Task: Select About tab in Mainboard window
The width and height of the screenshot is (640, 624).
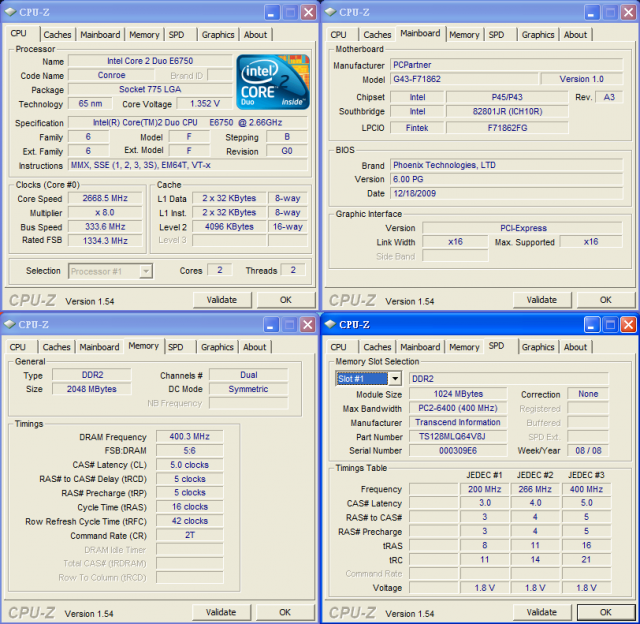Action: click(575, 35)
